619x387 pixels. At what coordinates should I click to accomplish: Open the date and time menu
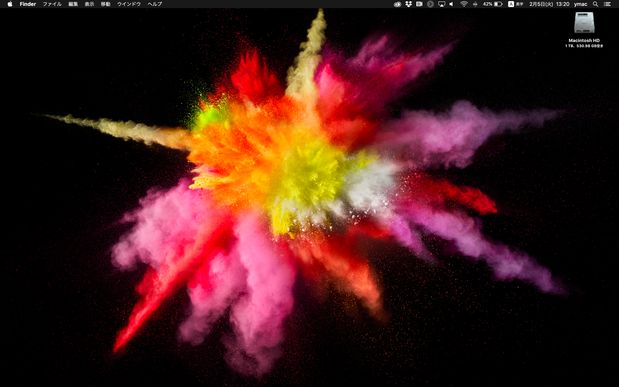point(549,4)
